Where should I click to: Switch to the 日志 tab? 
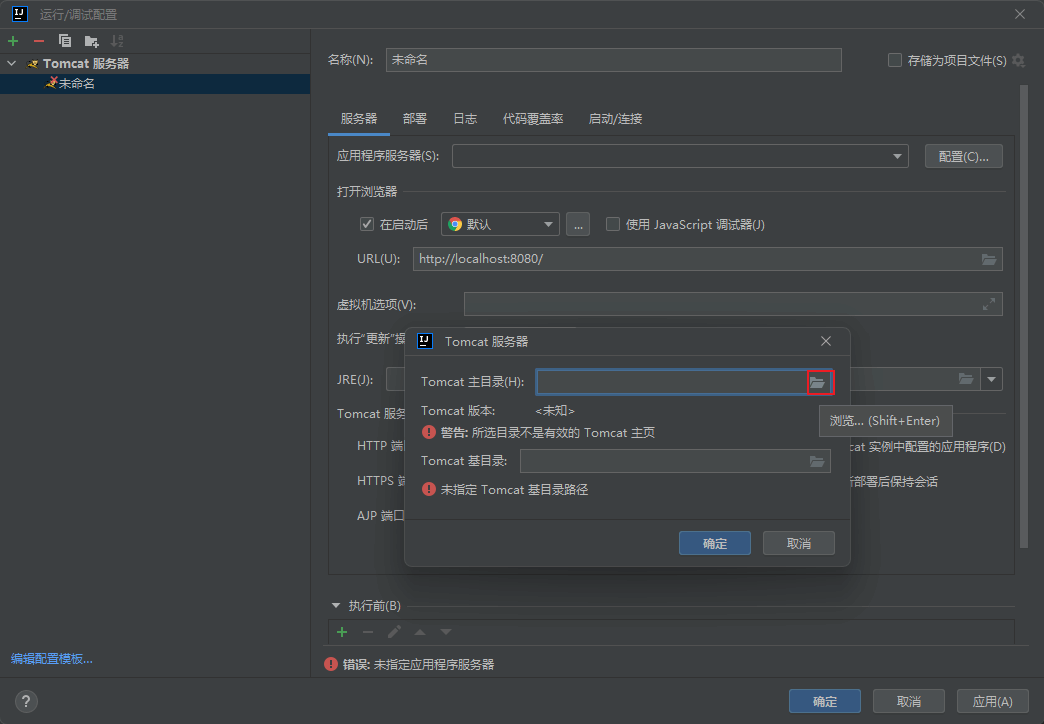[x=465, y=119]
